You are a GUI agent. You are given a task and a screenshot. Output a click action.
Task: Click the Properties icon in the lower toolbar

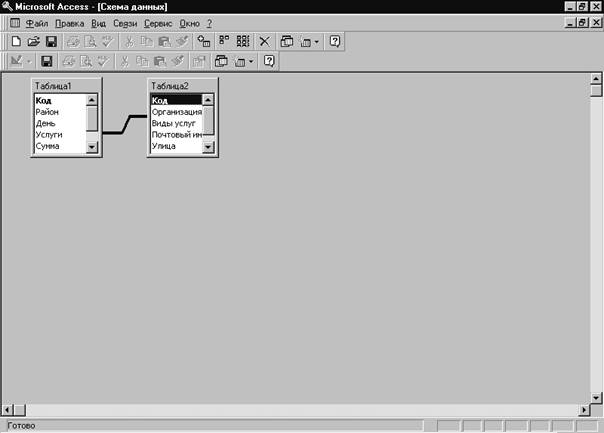click(x=199, y=61)
